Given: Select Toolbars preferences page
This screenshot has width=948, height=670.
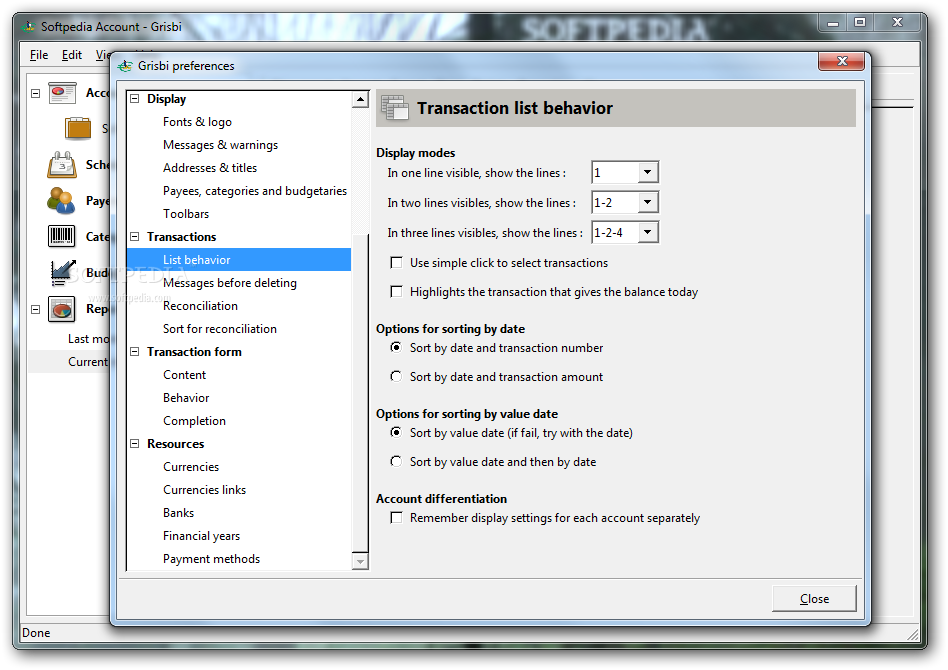Looking at the screenshot, I should [186, 213].
